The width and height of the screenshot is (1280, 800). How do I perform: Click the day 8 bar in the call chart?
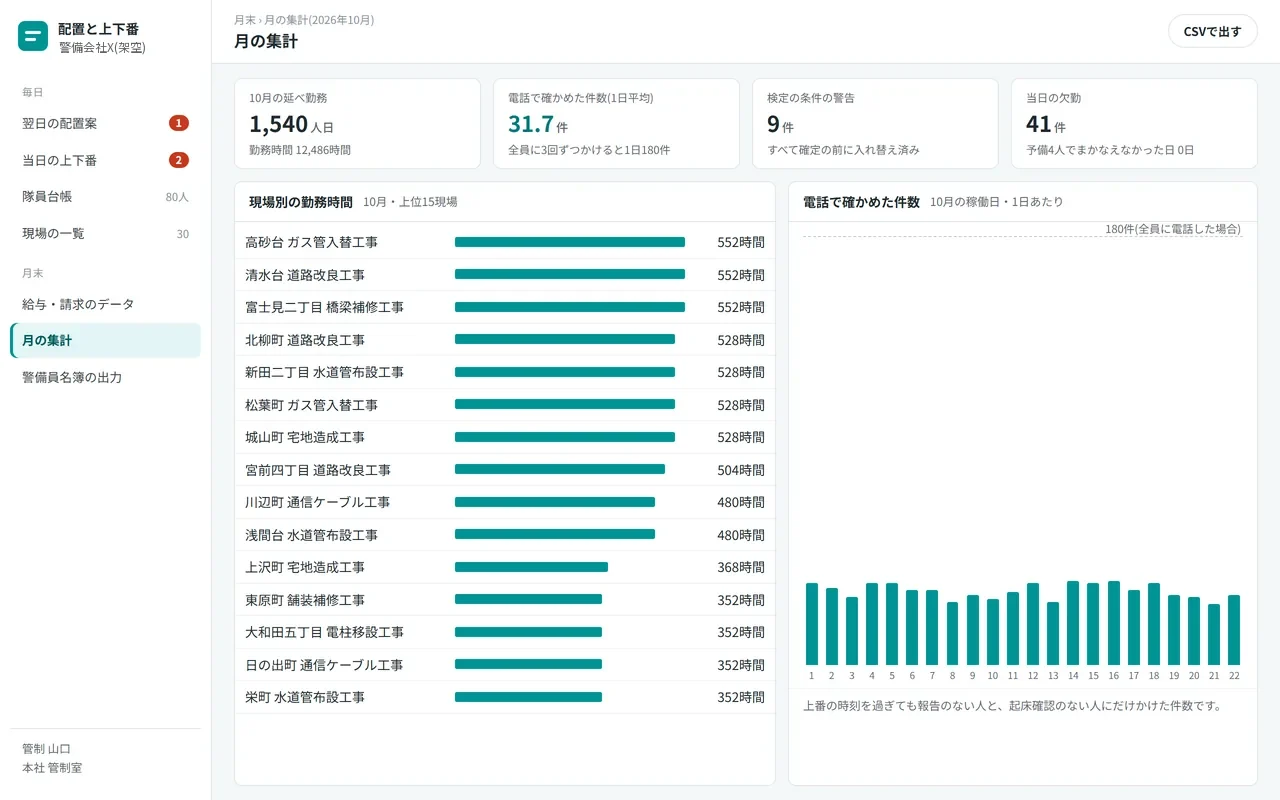pos(952,633)
